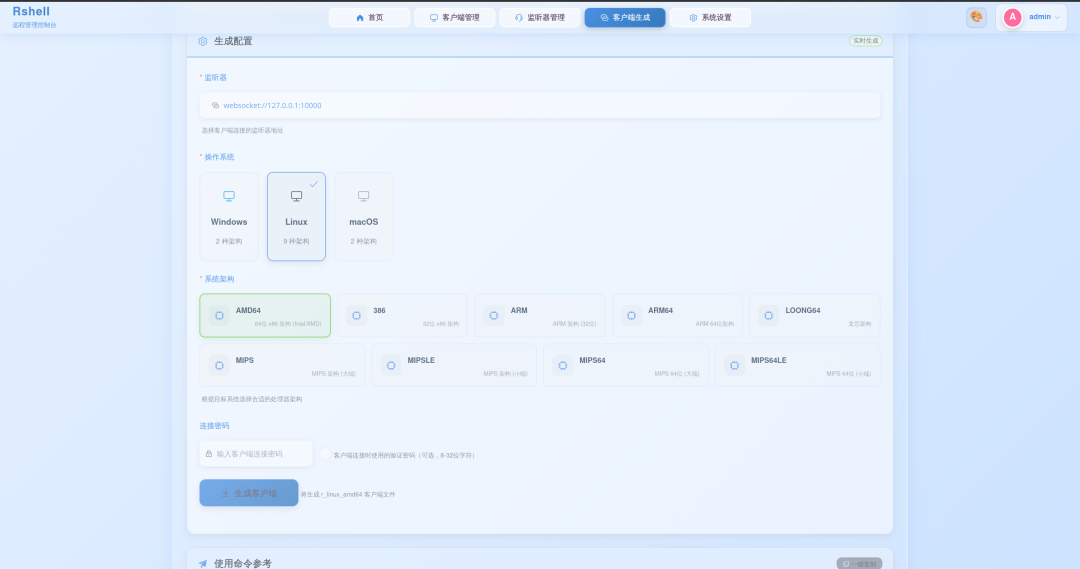Screen dimensions: 1080x569
Task: Pick the MIPSLE architecture label
Action: point(421,360)
